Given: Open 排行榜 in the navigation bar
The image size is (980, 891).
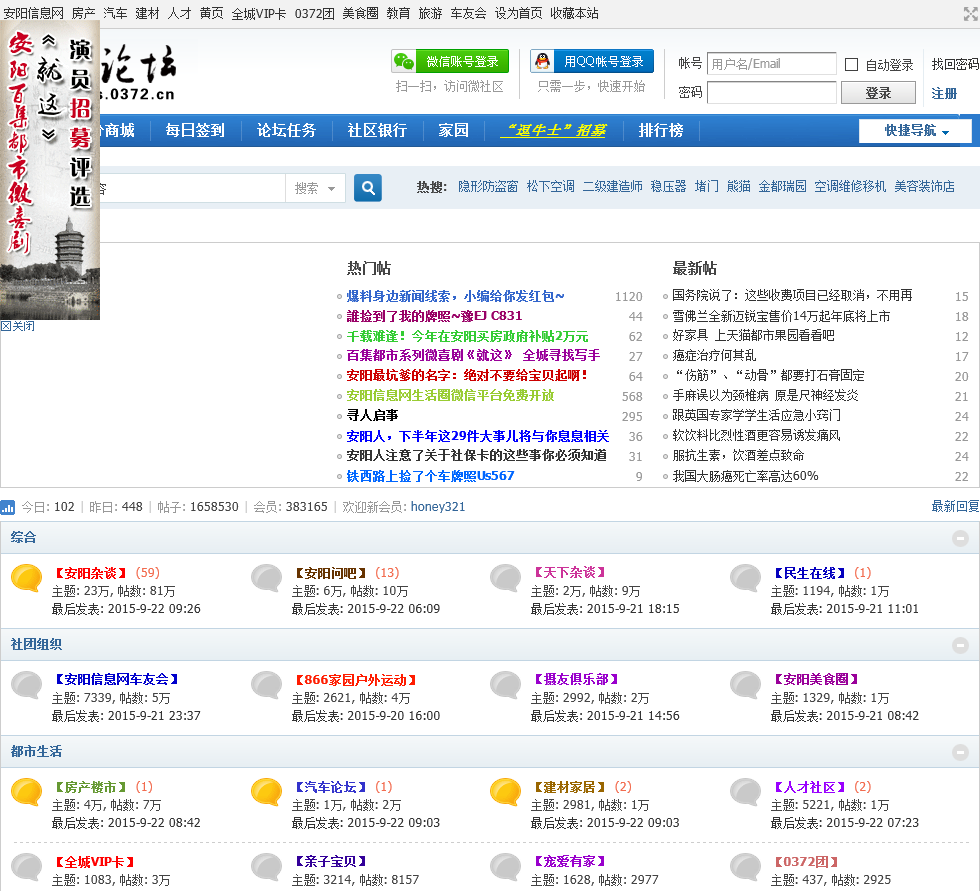Looking at the screenshot, I should (661, 130).
